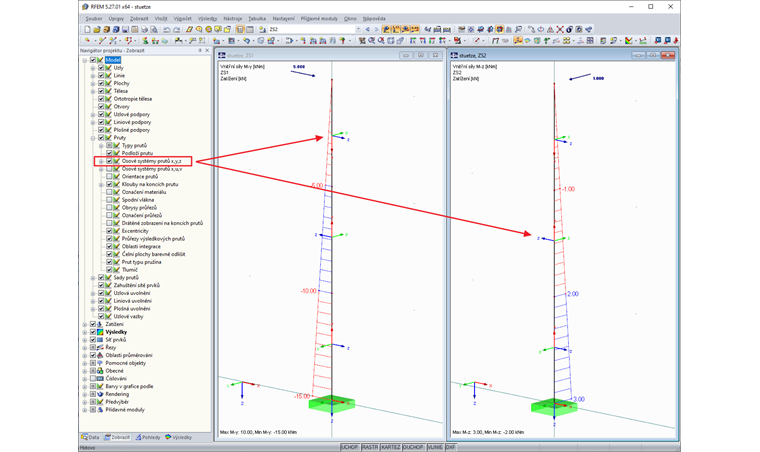Click the new line icon in second toolbar
The height and width of the screenshot is (452, 760).
click(x=102, y=41)
